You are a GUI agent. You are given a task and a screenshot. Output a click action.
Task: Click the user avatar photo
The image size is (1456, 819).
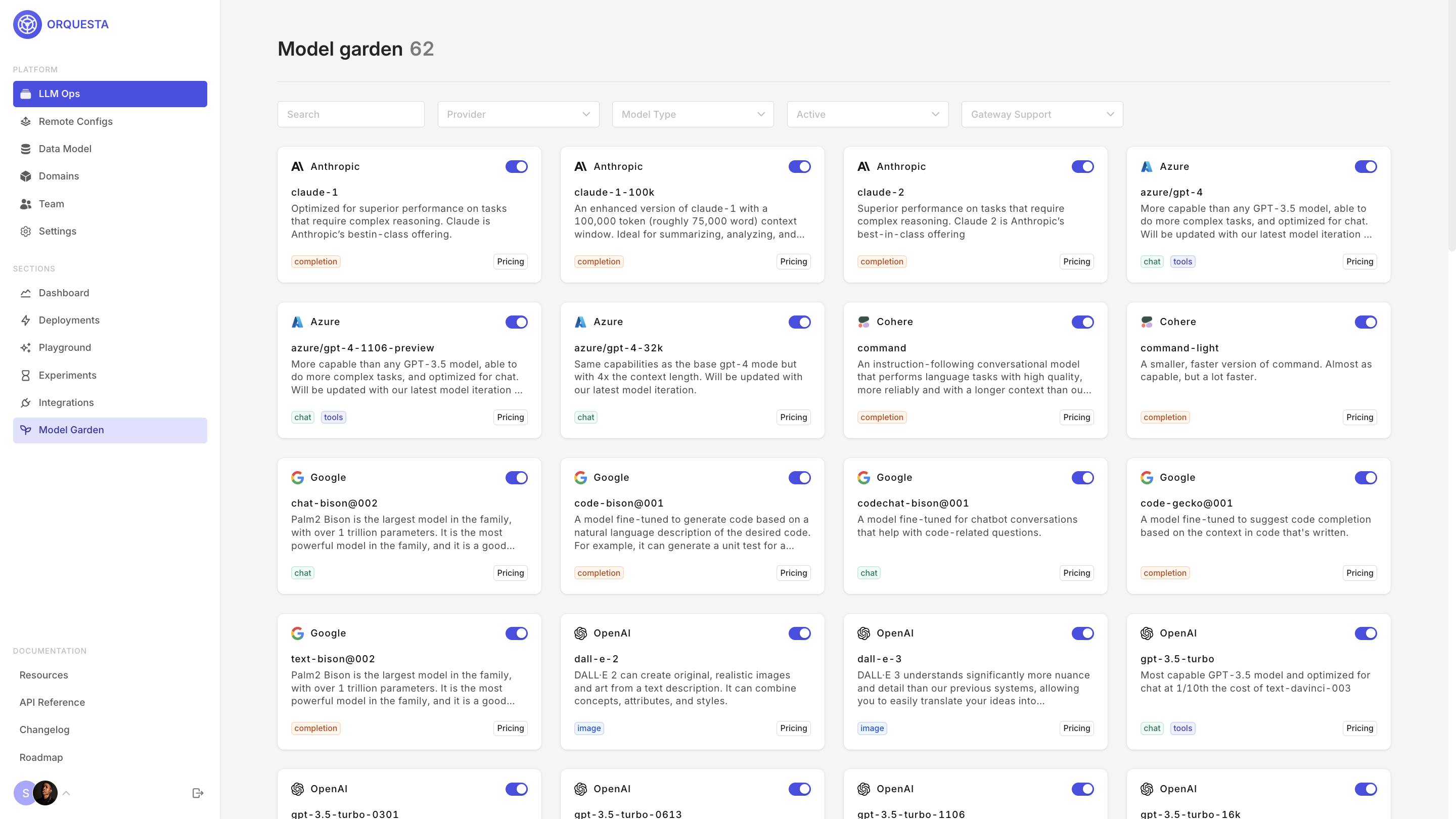pyautogui.click(x=45, y=793)
